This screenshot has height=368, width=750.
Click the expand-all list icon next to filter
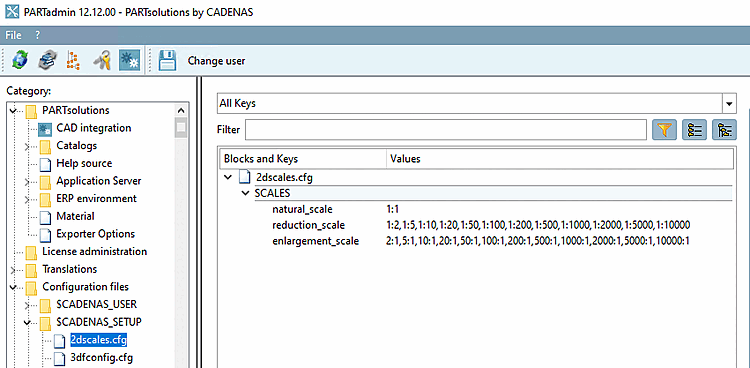tap(695, 130)
